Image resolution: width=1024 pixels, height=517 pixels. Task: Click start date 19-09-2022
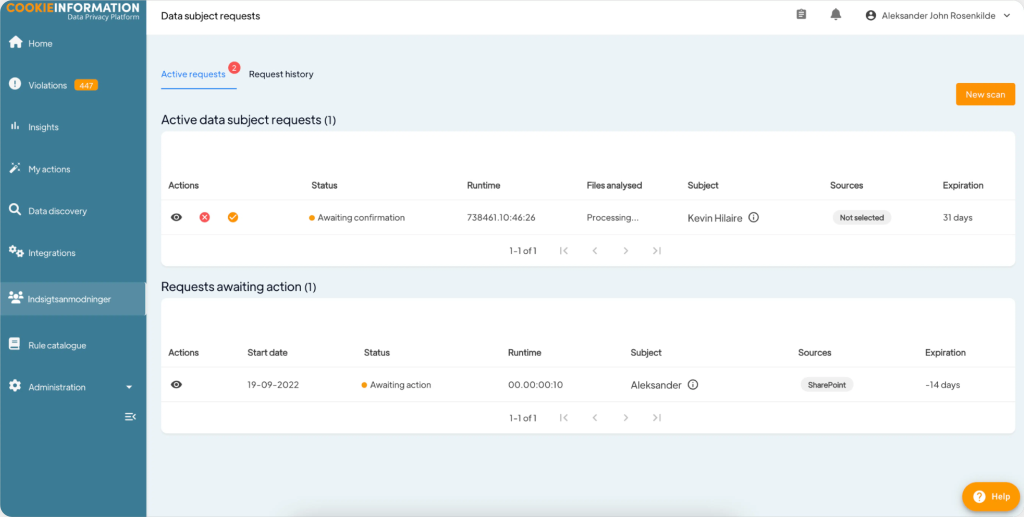click(x=273, y=384)
